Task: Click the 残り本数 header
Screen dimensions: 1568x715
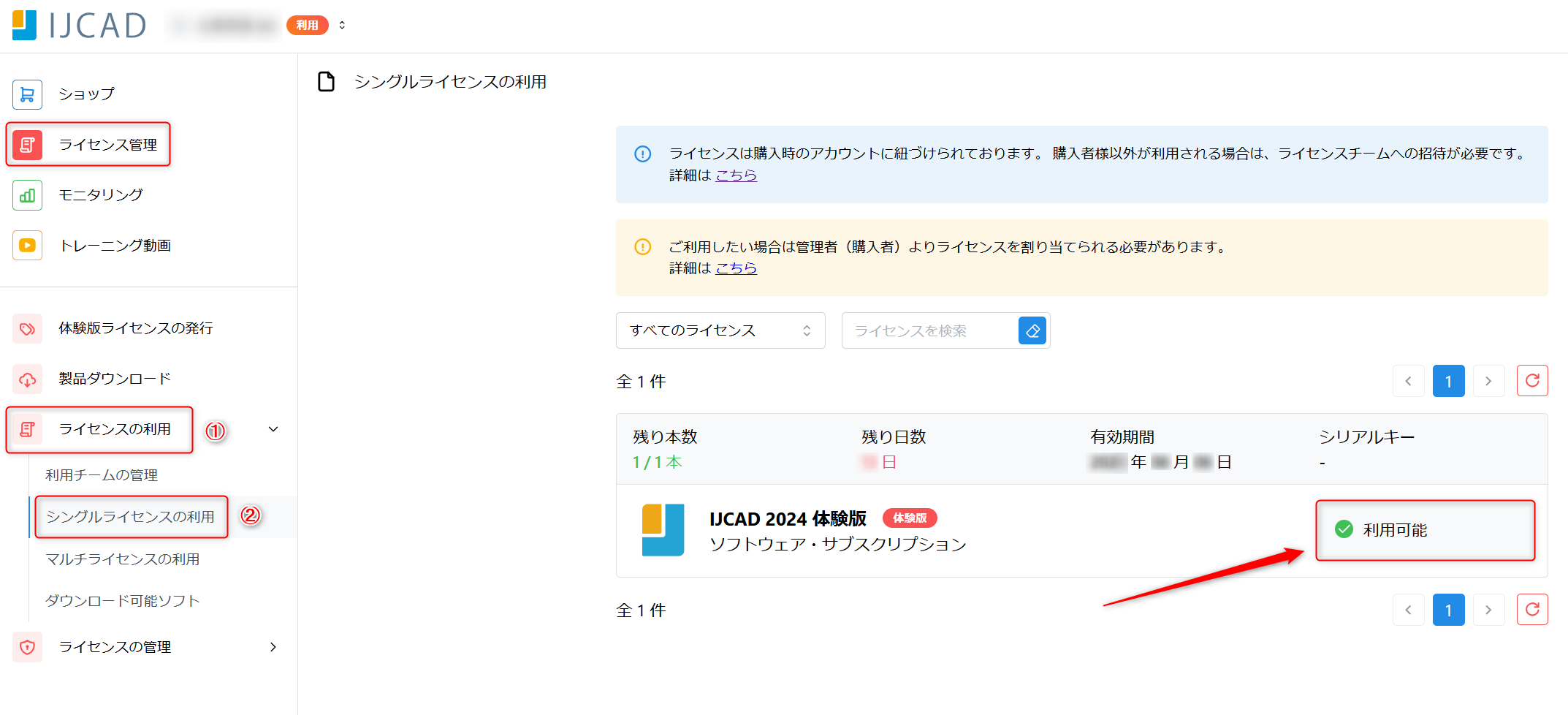Action: 665,437
